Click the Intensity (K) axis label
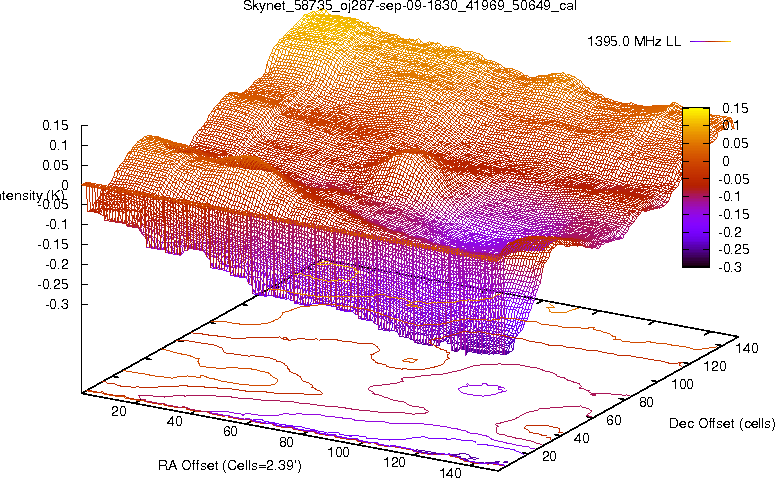Screen dimensions: 775x478 click(x=32, y=195)
